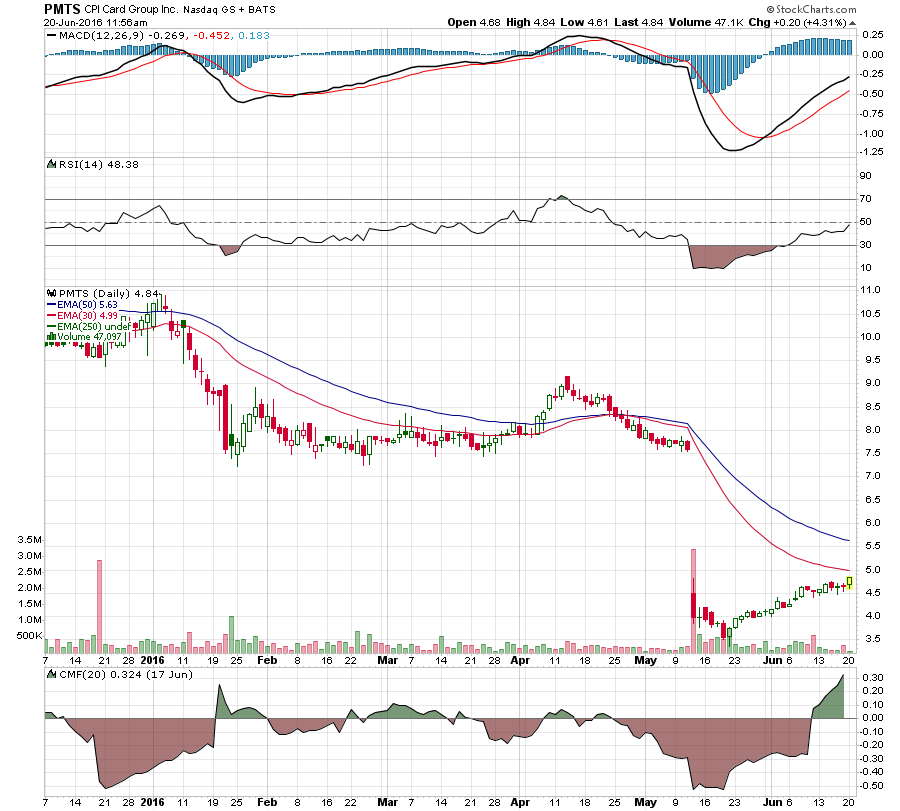Click the tallest pink volume bar in mid-May
The height and width of the screenshot is (811, 900).
tap(693, 601)
